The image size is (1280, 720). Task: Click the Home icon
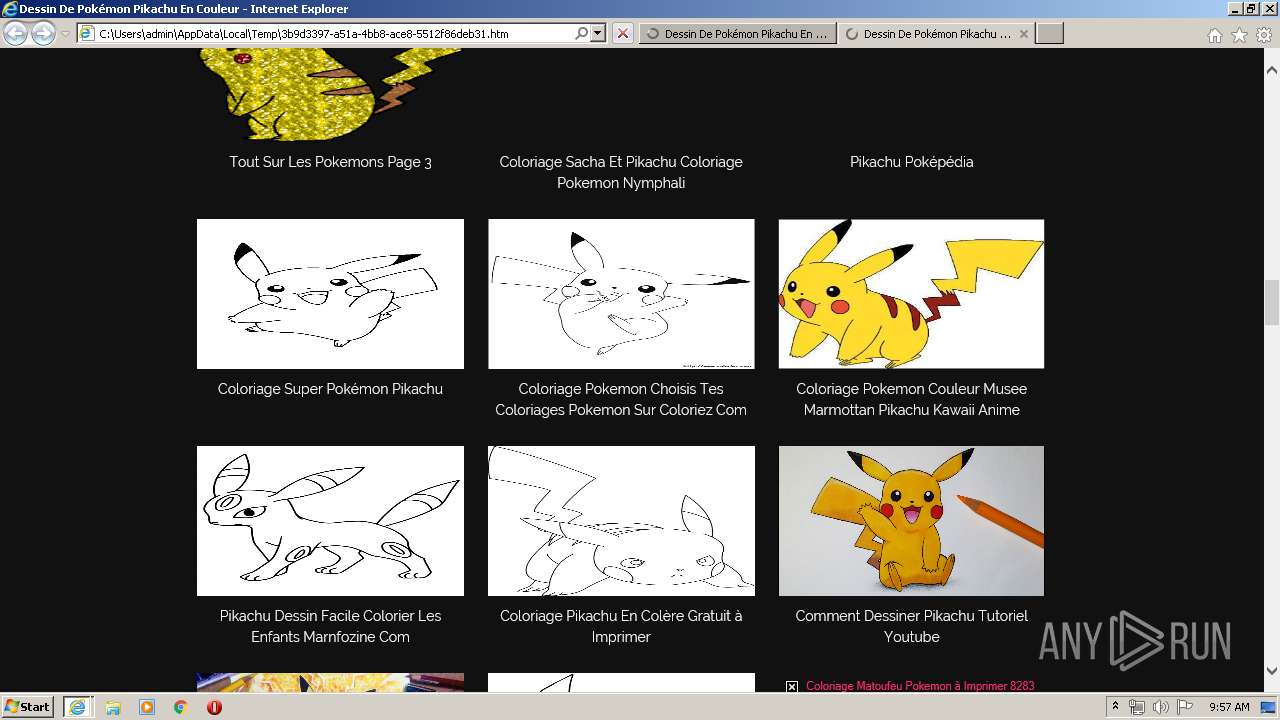click(x=1214, y=35)
